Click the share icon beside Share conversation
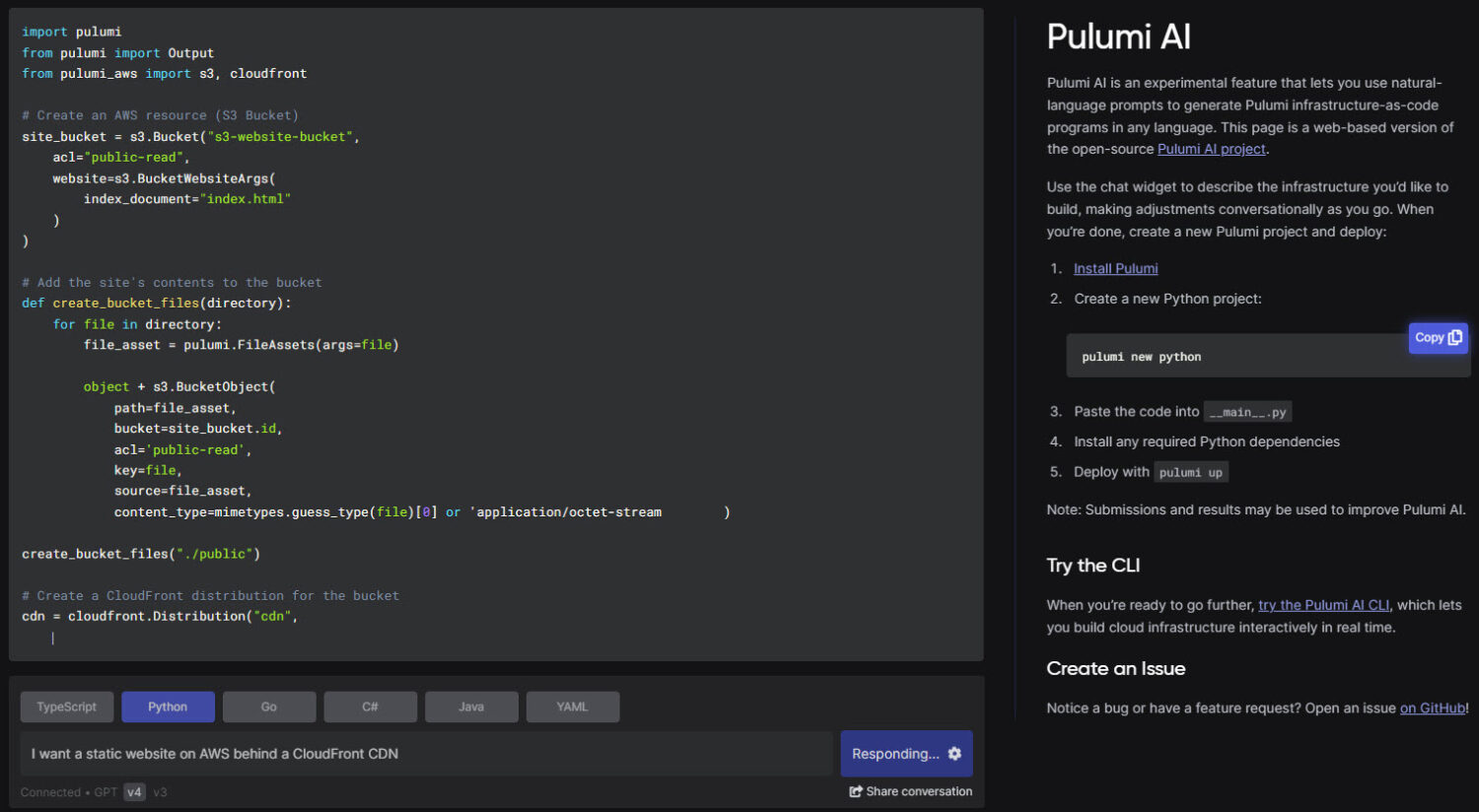The image size is (1479, 812). pyautogui.click(x=856, y=791)
